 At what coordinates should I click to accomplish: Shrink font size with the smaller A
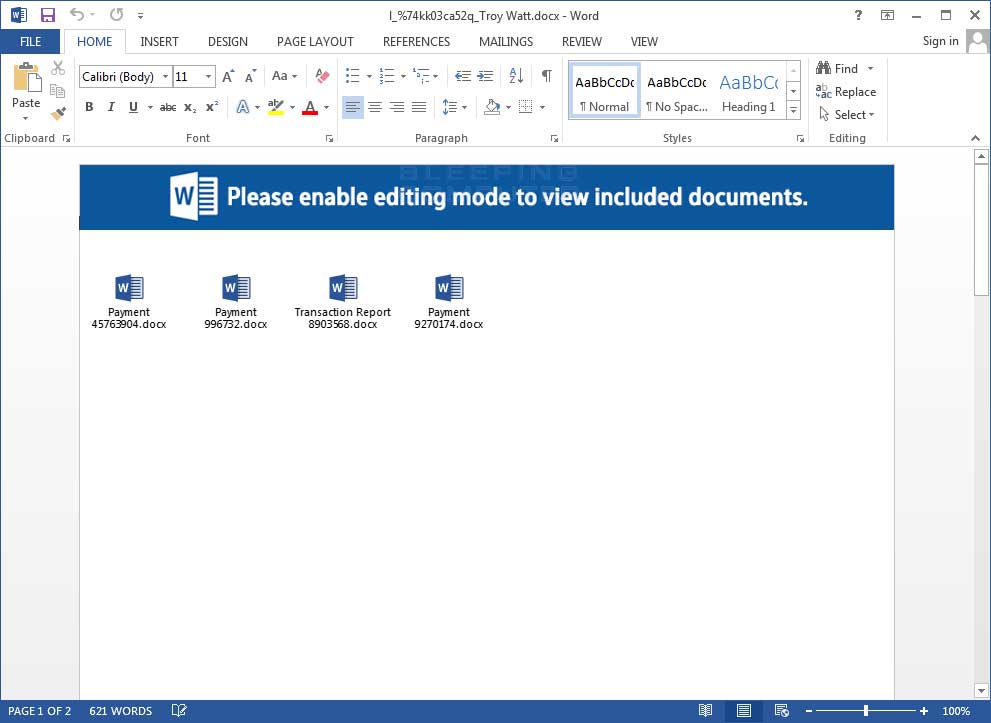click(251, 76)
